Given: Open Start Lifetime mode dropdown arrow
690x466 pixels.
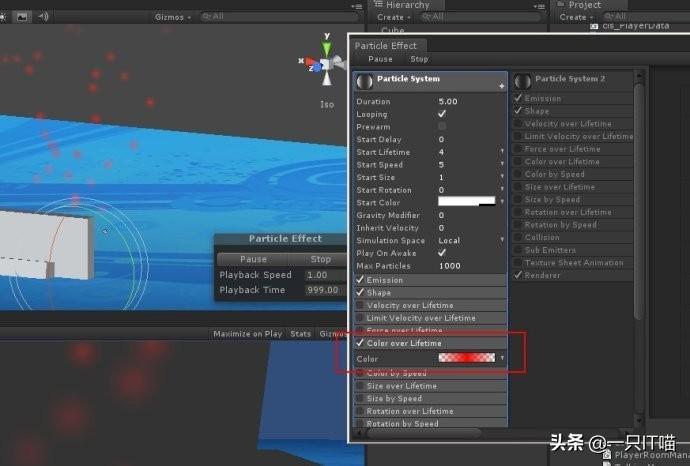Looking at the screenshot, I should tap(501, 152).
